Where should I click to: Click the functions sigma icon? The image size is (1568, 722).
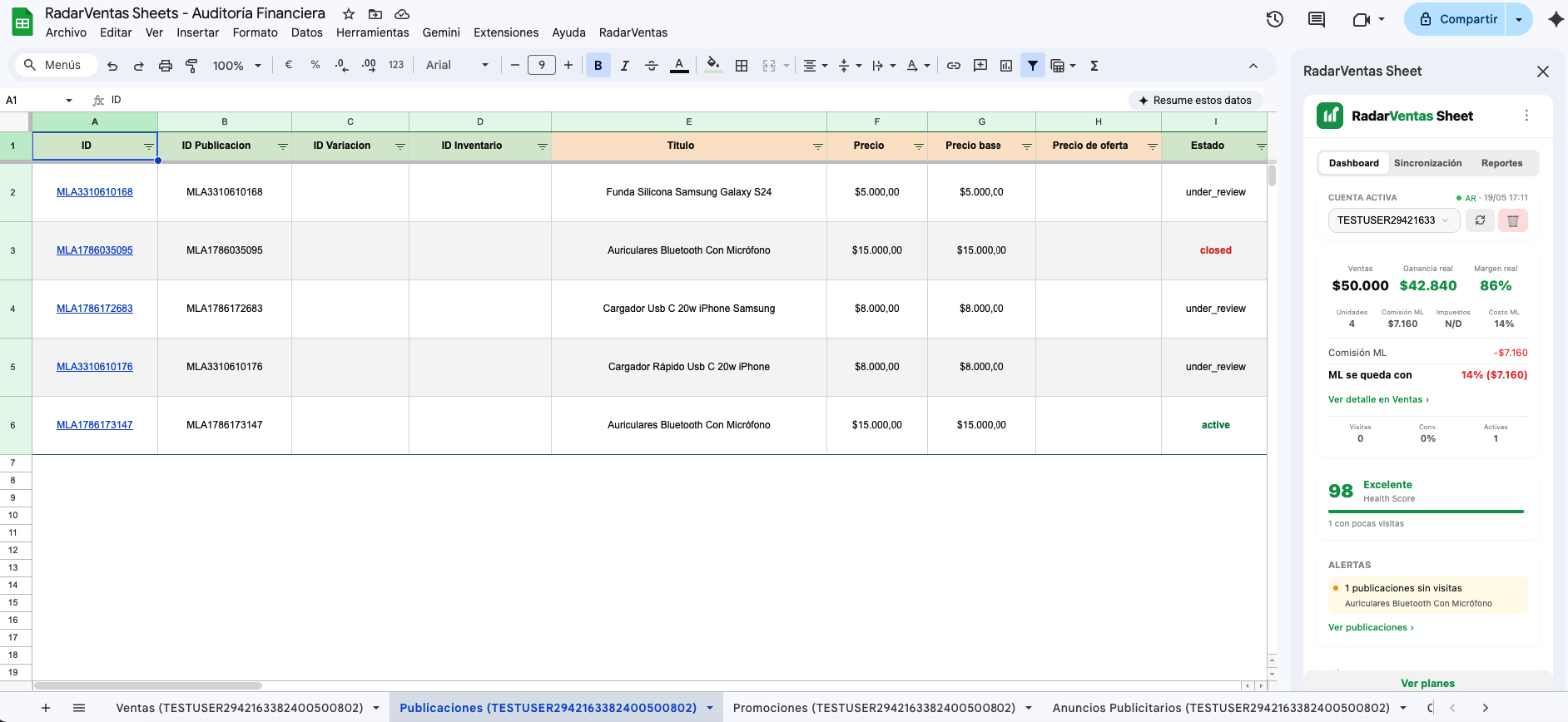point(1094,65)
